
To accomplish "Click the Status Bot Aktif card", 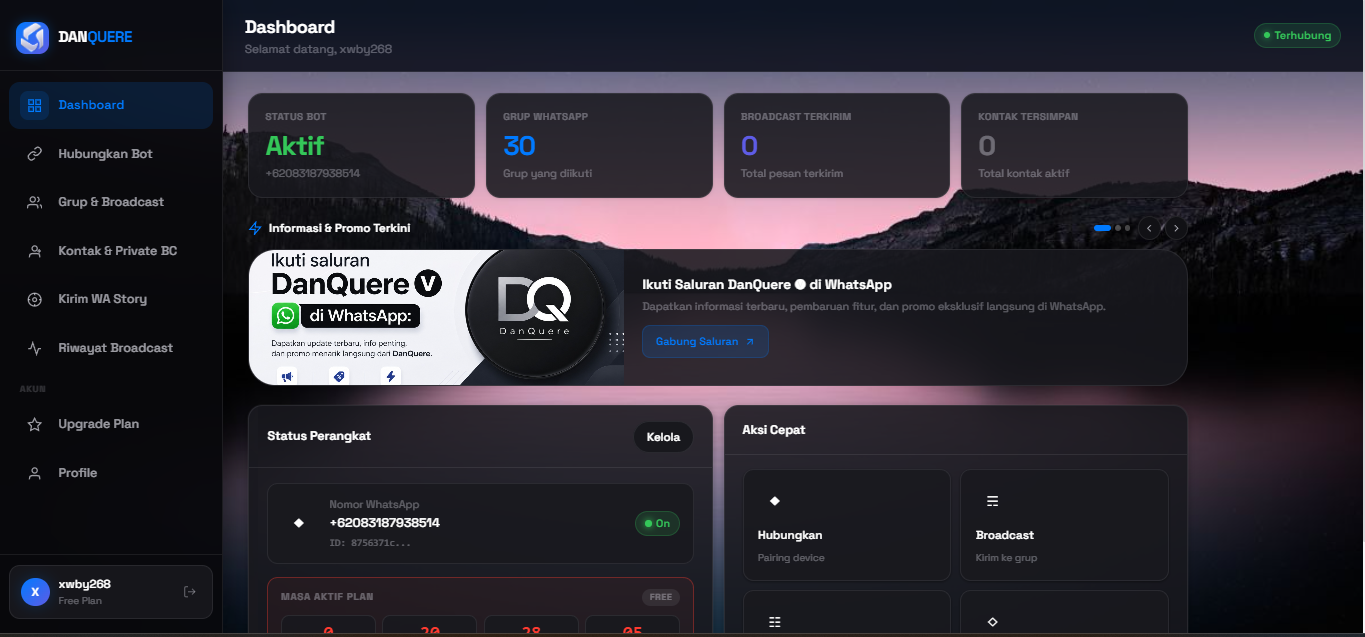I will click(x=361, y=145).
